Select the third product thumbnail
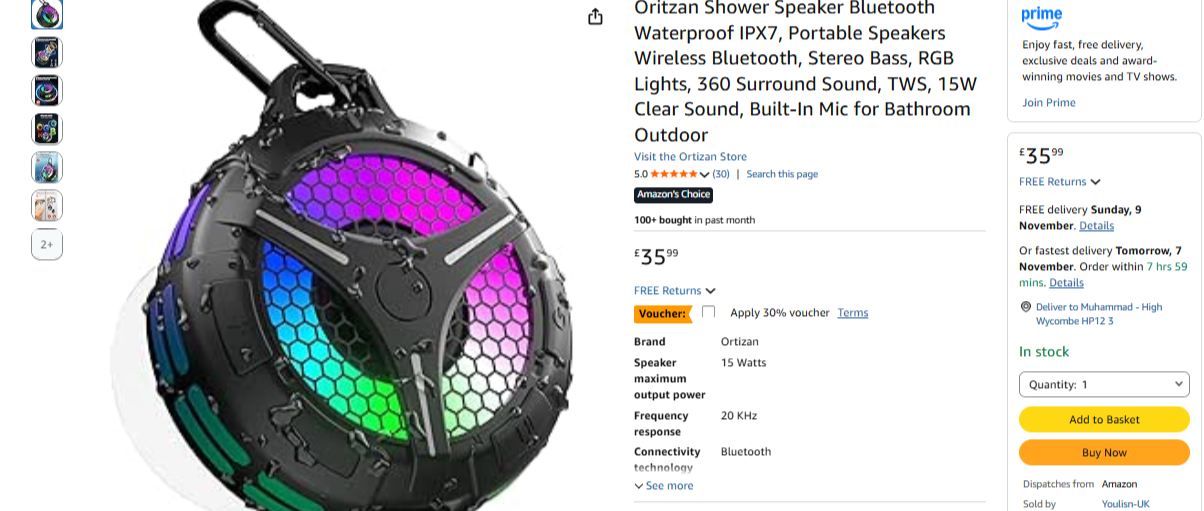 [x=47, y=91]
